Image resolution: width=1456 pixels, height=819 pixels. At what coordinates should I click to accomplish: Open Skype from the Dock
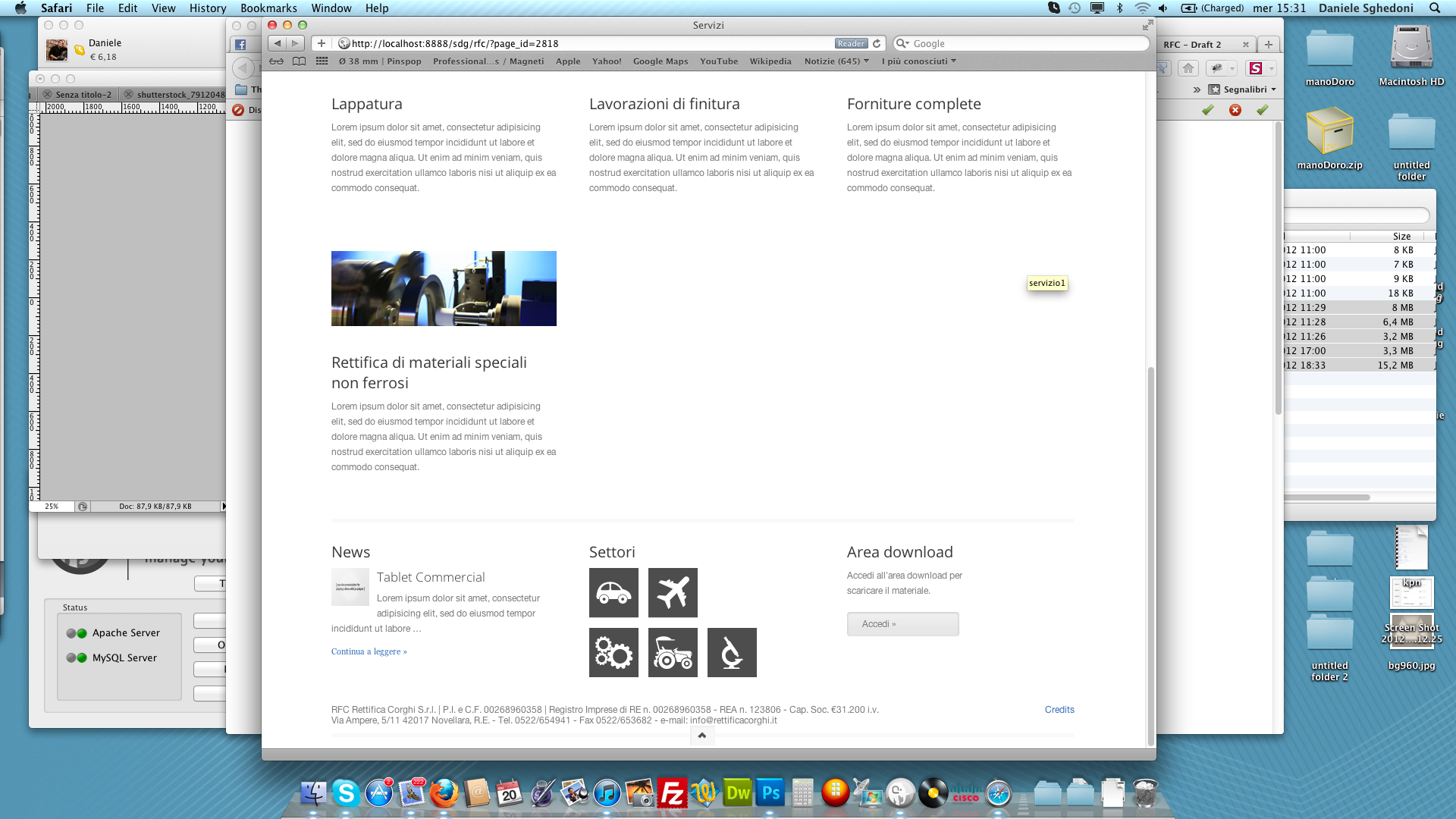(x=346, y=793)
